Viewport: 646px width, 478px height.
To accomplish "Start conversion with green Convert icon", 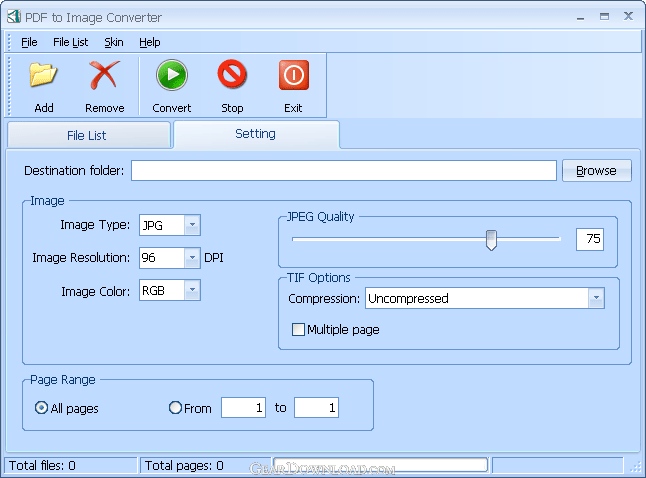I will [x=172, y=75].
